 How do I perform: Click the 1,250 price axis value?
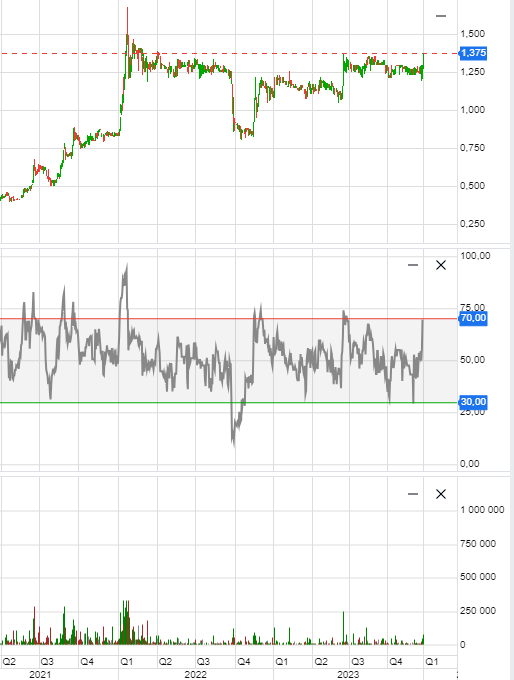coord(472,72)
